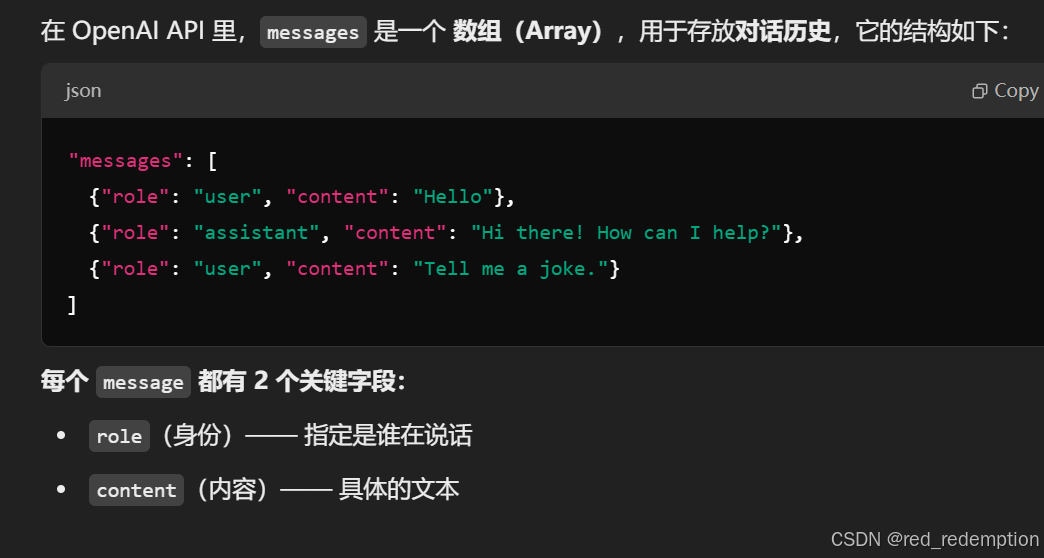Click the "assistant" role value in code
This screenshot has width=1044, height=558.
pyautogui.click(x=257, y=233)
